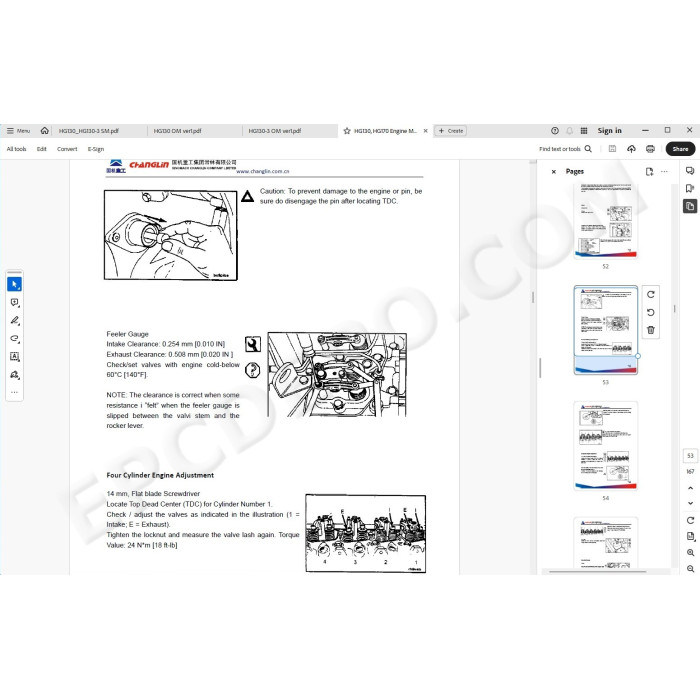Open page display settings icon
The height and width of the screenshot is (700, 700).
point(690,536)
